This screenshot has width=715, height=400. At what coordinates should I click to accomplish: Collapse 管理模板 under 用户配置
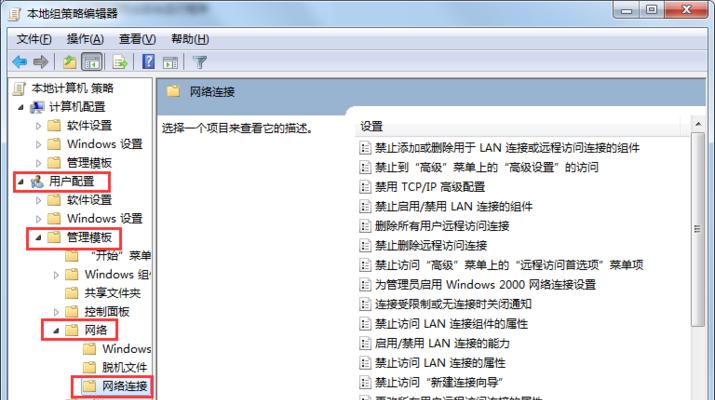tap(38, 238)
